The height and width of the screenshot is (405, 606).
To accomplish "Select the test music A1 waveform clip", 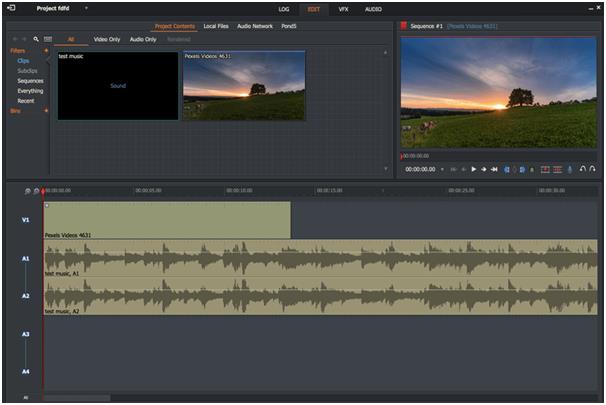I will pyautogui.click(x=320, y=258).
